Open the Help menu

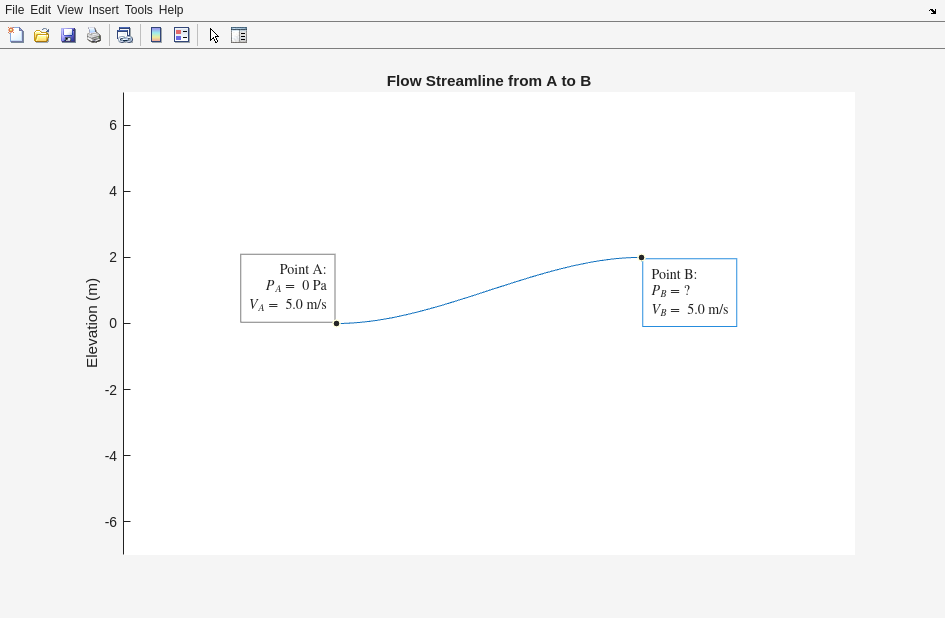pos(171,10)
